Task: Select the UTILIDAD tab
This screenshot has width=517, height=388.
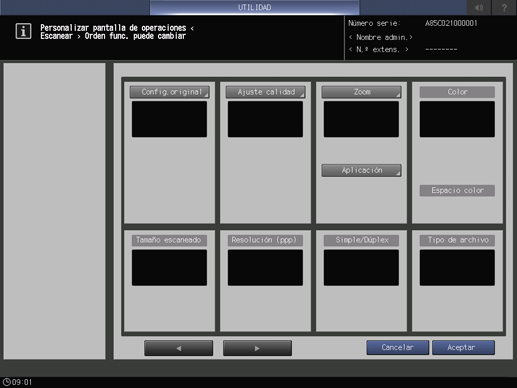Action: [254, 7]
